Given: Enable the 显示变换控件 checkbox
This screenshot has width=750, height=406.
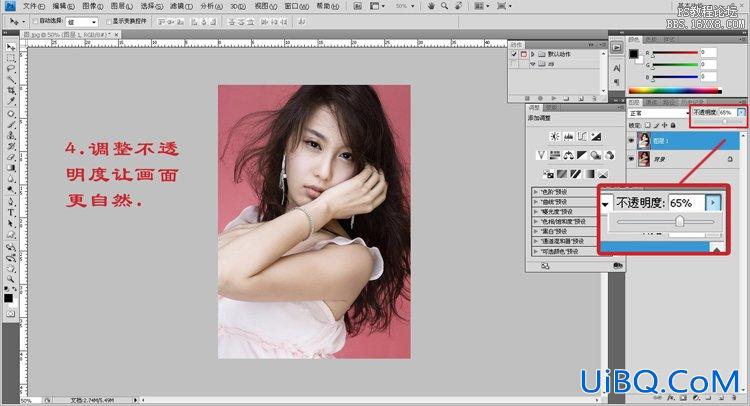Looking at the screenshot, I should click(x=109, y=22).
